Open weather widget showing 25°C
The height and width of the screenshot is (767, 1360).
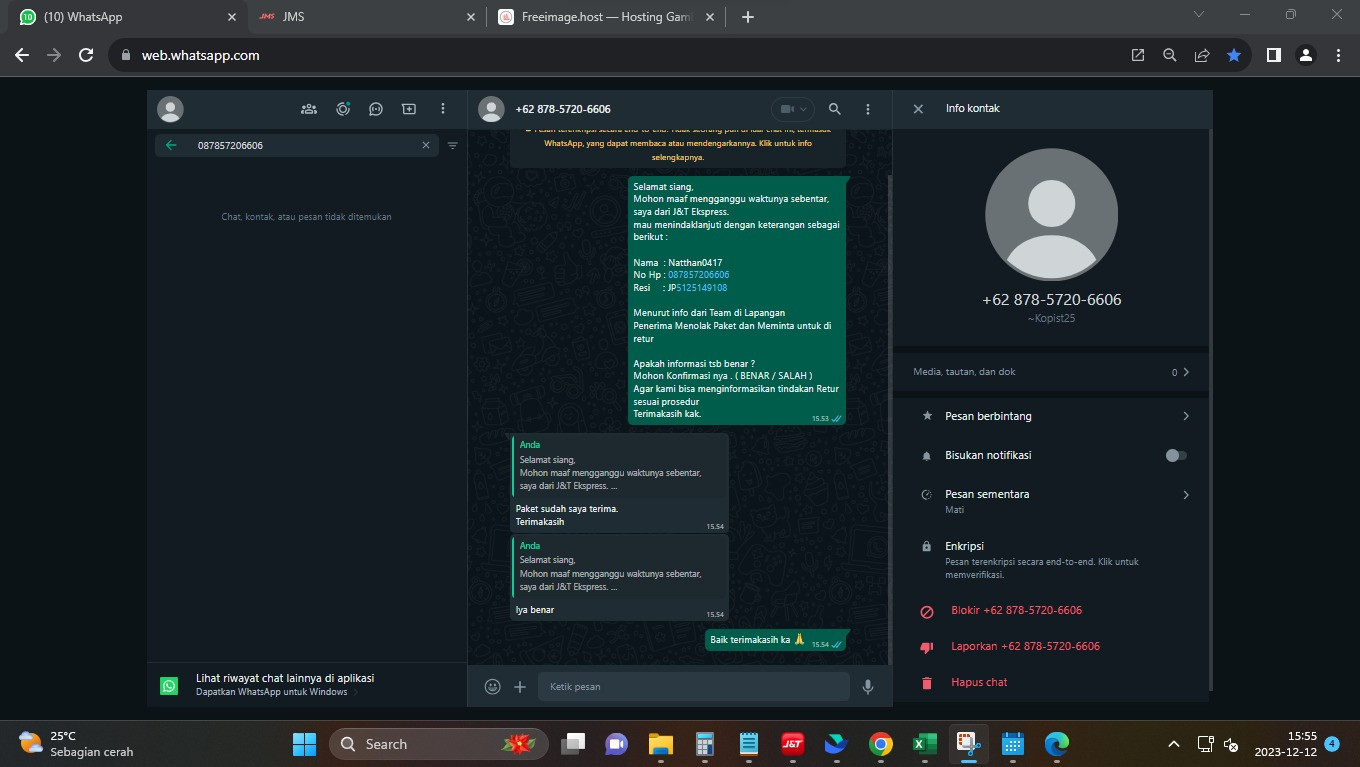[76, 744]
